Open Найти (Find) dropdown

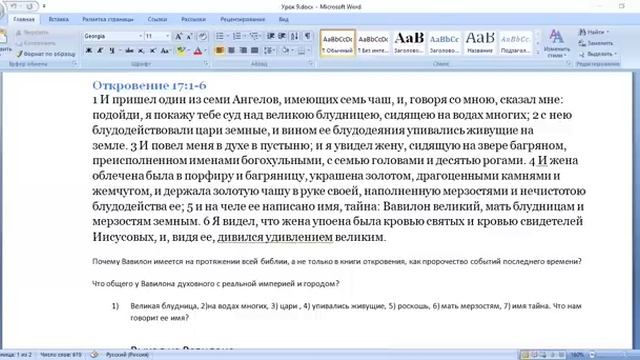coord(594,32)
